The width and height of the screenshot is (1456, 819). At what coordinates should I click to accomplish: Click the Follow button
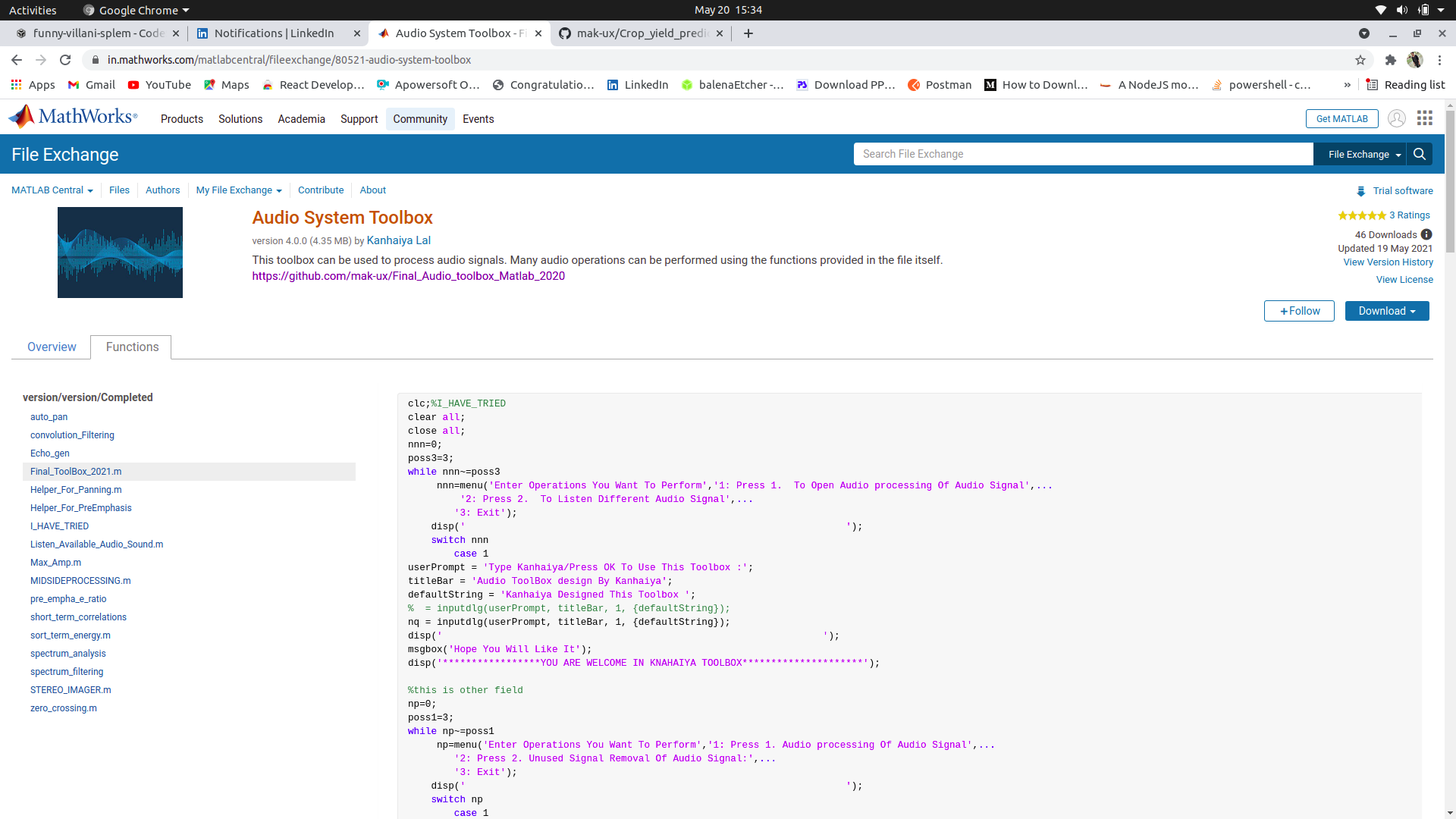1299,311
